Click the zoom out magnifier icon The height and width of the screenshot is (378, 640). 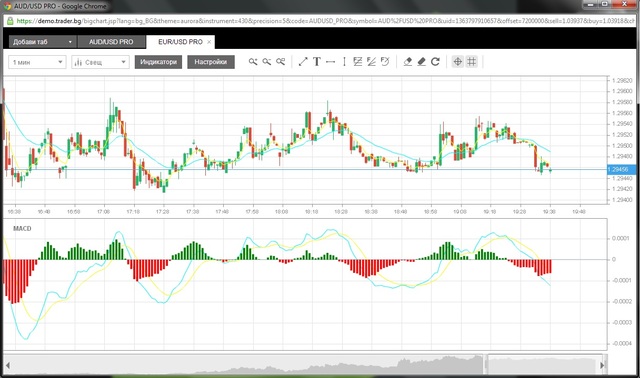tap(267, 62)
